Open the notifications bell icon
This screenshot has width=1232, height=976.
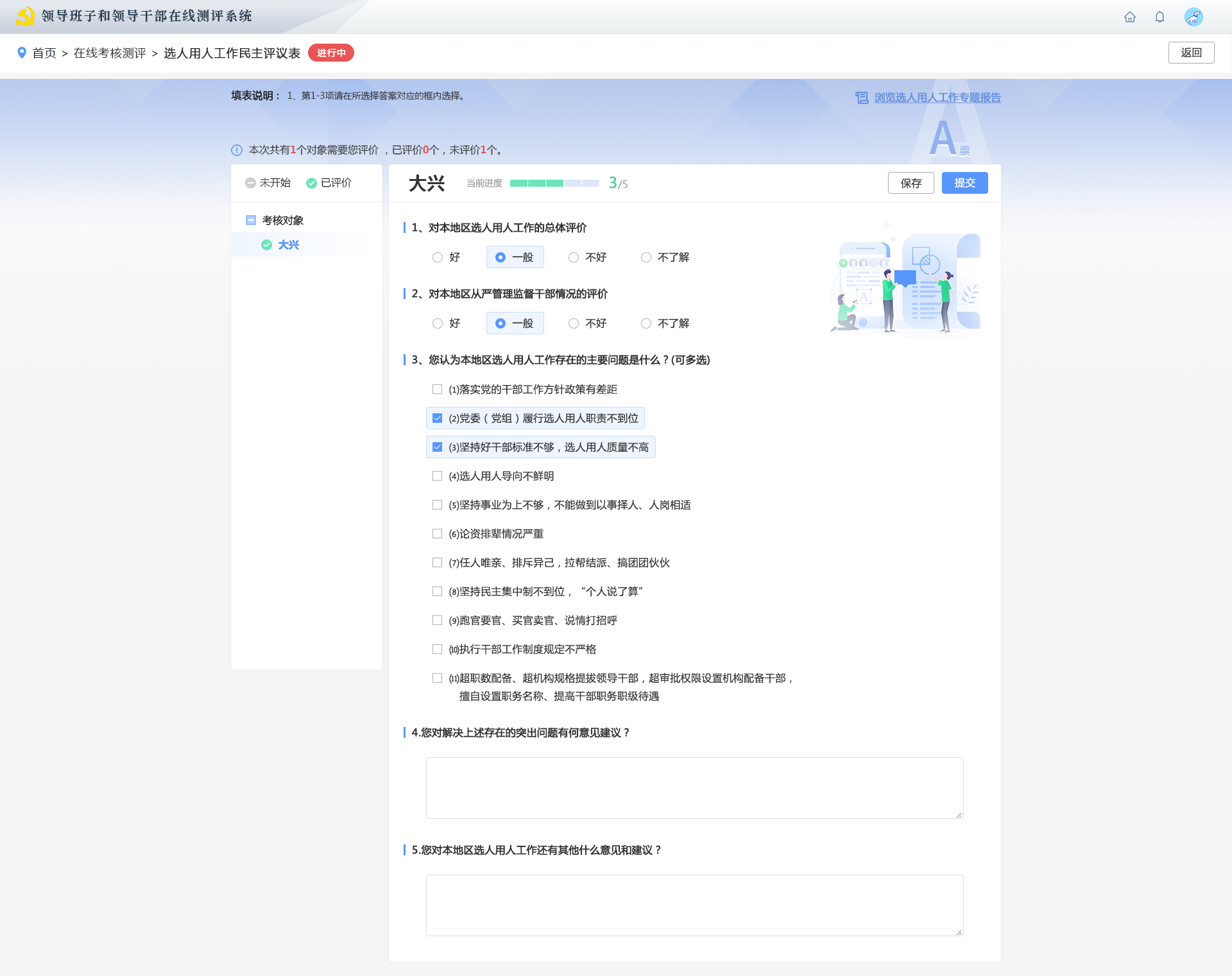point(1159,17)
